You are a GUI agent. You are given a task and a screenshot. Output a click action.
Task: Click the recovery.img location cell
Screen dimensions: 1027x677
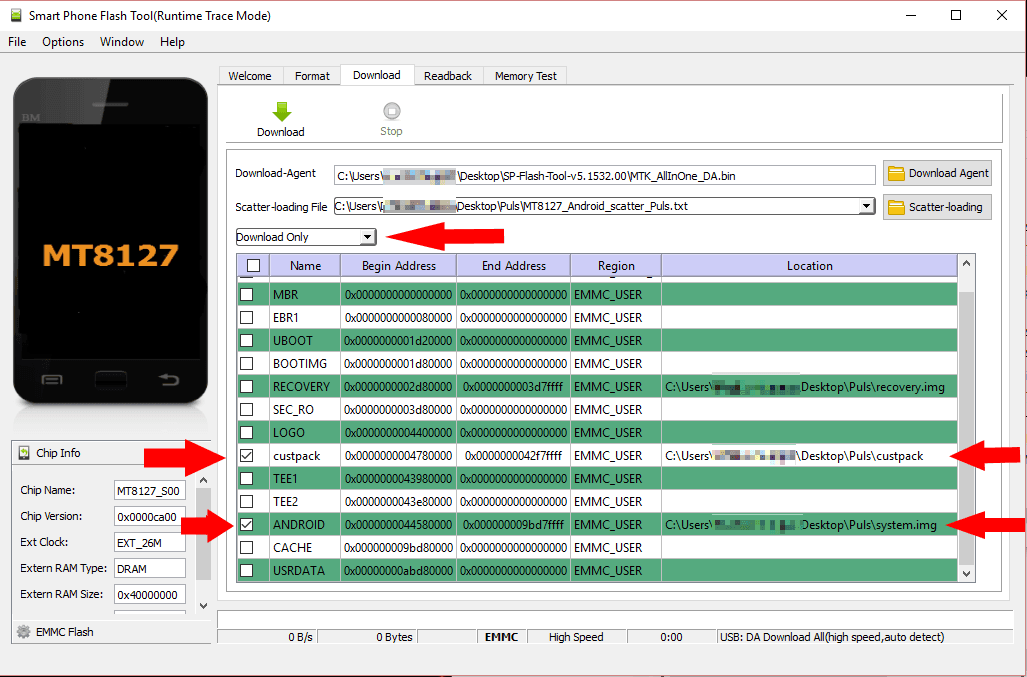click(x=810, y=386)
